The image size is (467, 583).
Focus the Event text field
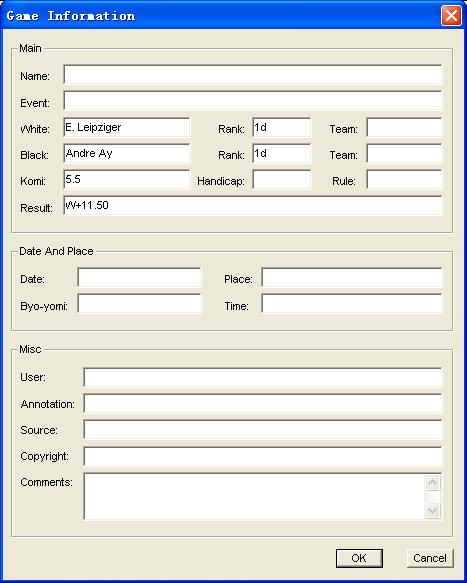click(252, 101)
